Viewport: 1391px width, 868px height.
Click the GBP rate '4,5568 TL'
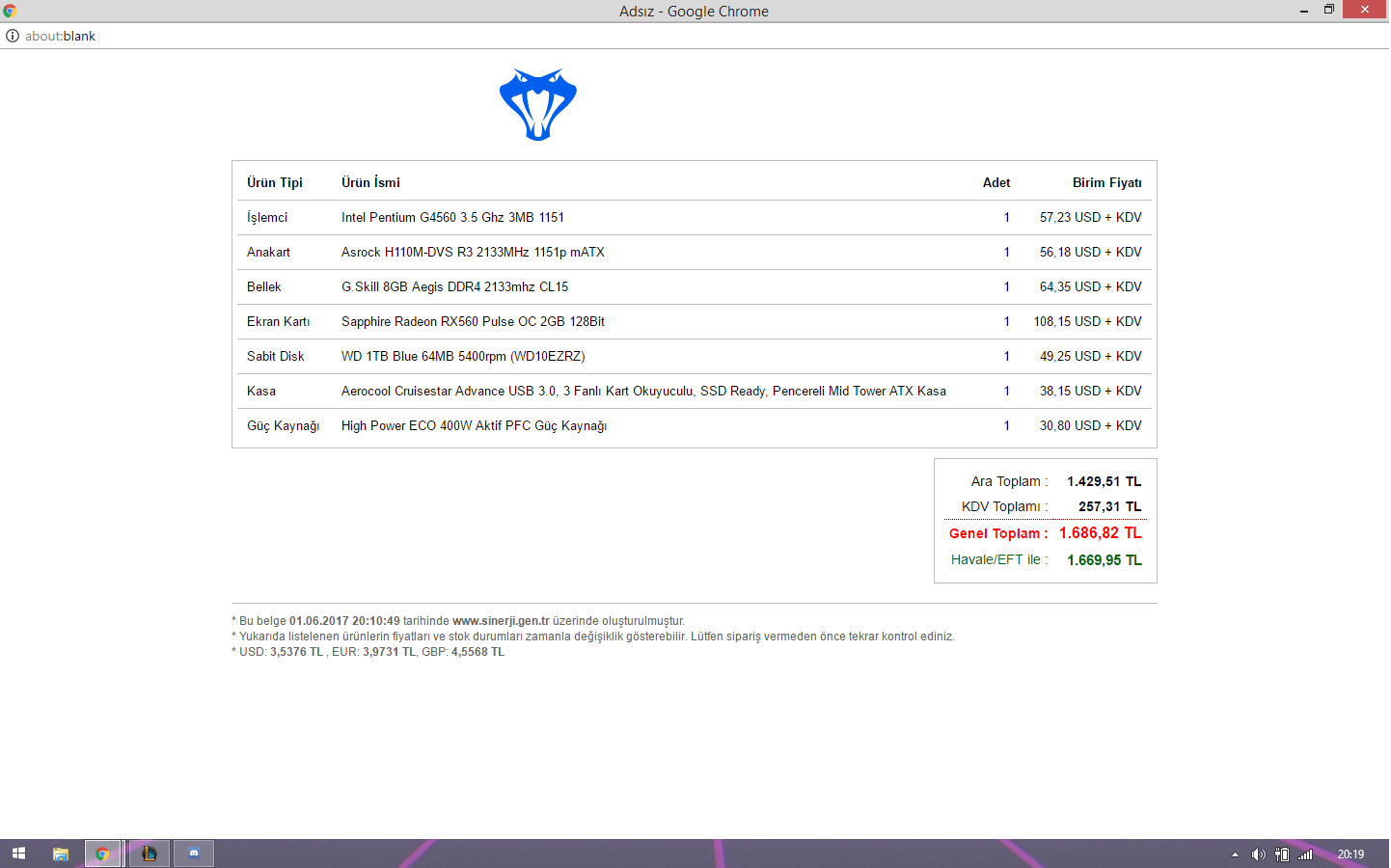(x=477, y=652)
